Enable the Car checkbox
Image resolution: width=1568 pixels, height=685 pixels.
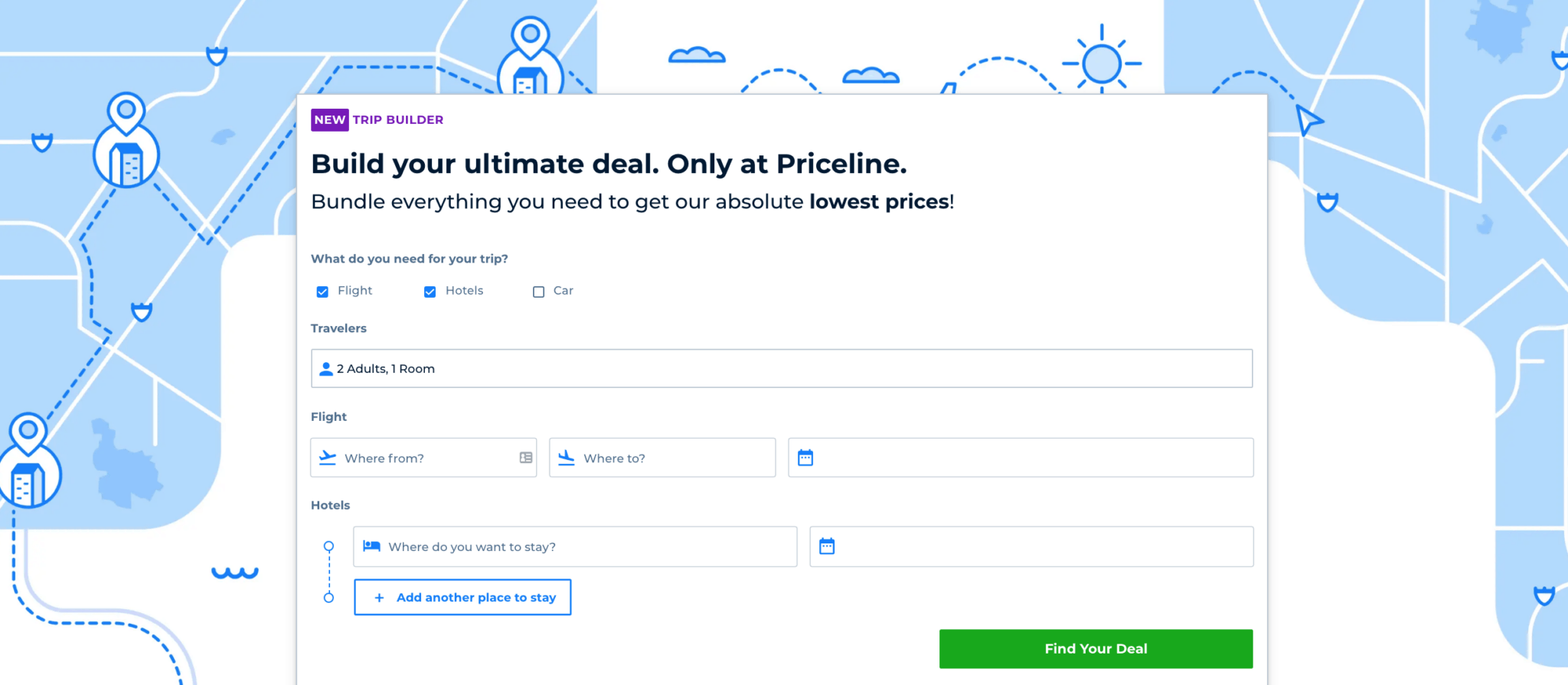click(538, 291)
